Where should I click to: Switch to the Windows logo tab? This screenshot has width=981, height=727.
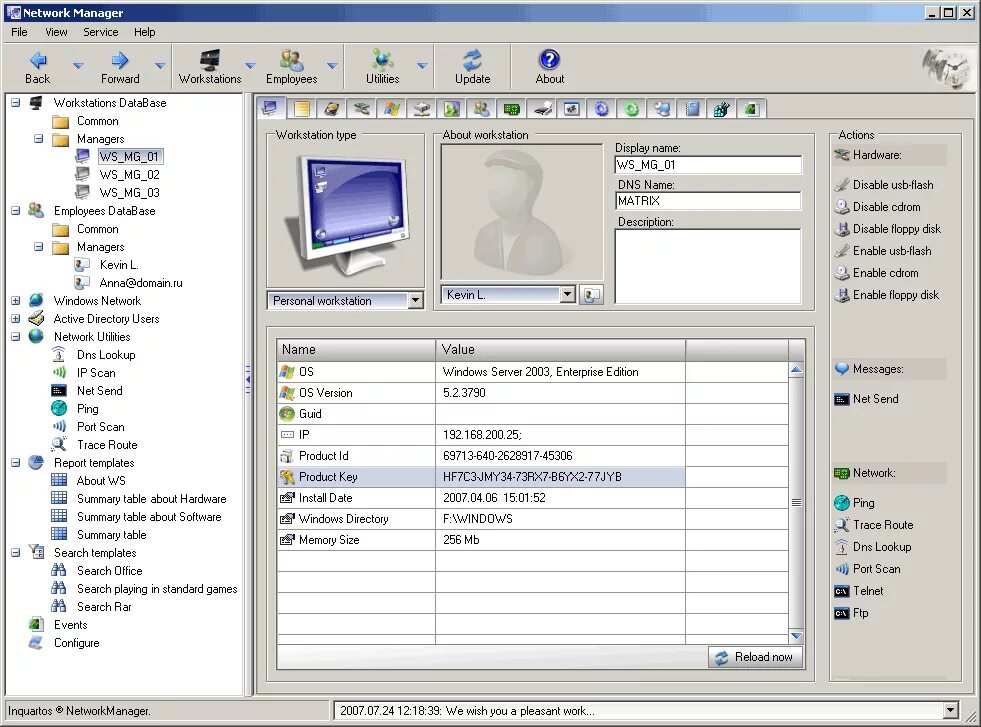click(x=392, y=109)
